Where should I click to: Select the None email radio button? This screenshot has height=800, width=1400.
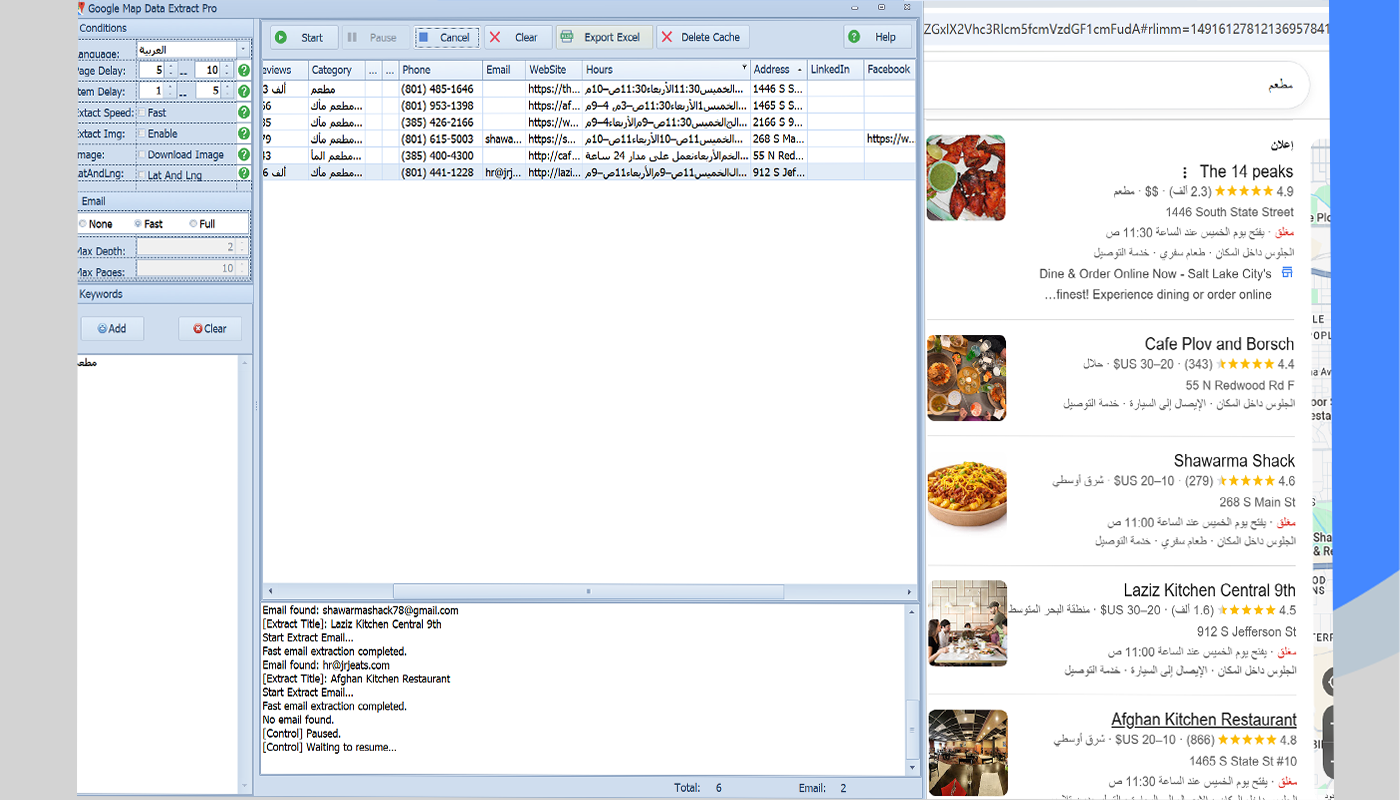[x=83, y=224]
